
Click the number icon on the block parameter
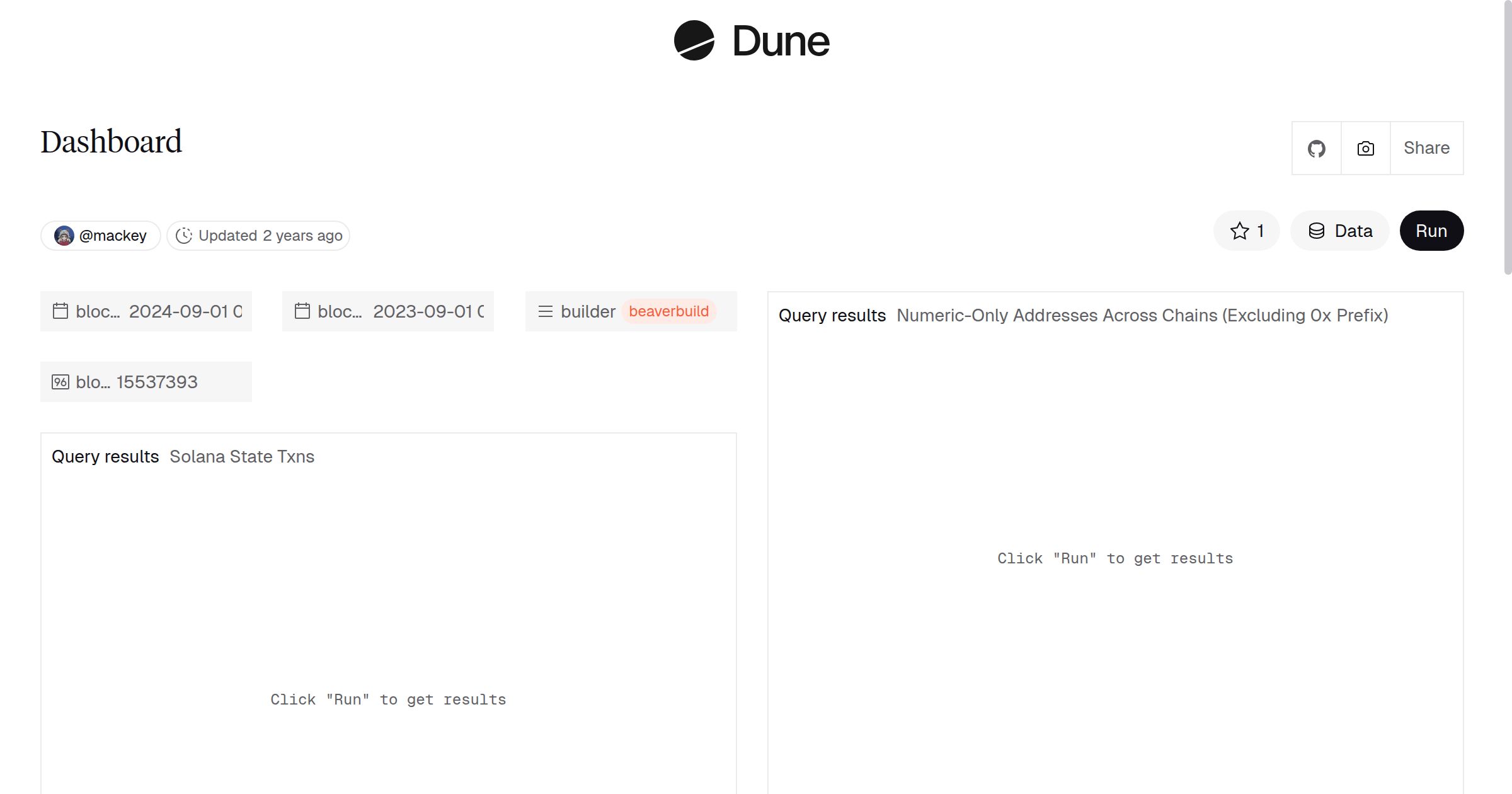coord(60,381)
